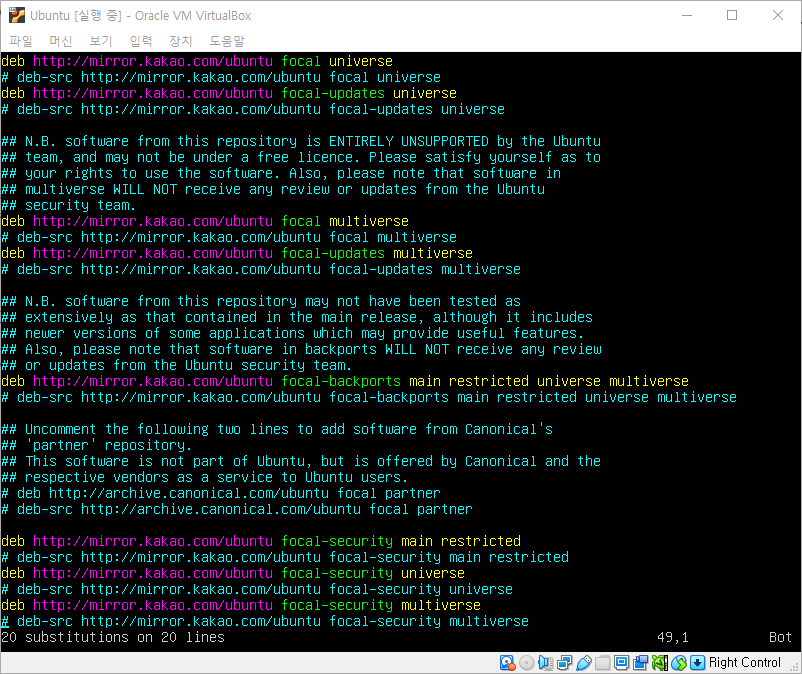This screenshot has height=674, width=802.
Task: Click the 'deb ... focal multiverse' line
Action: 205,221
